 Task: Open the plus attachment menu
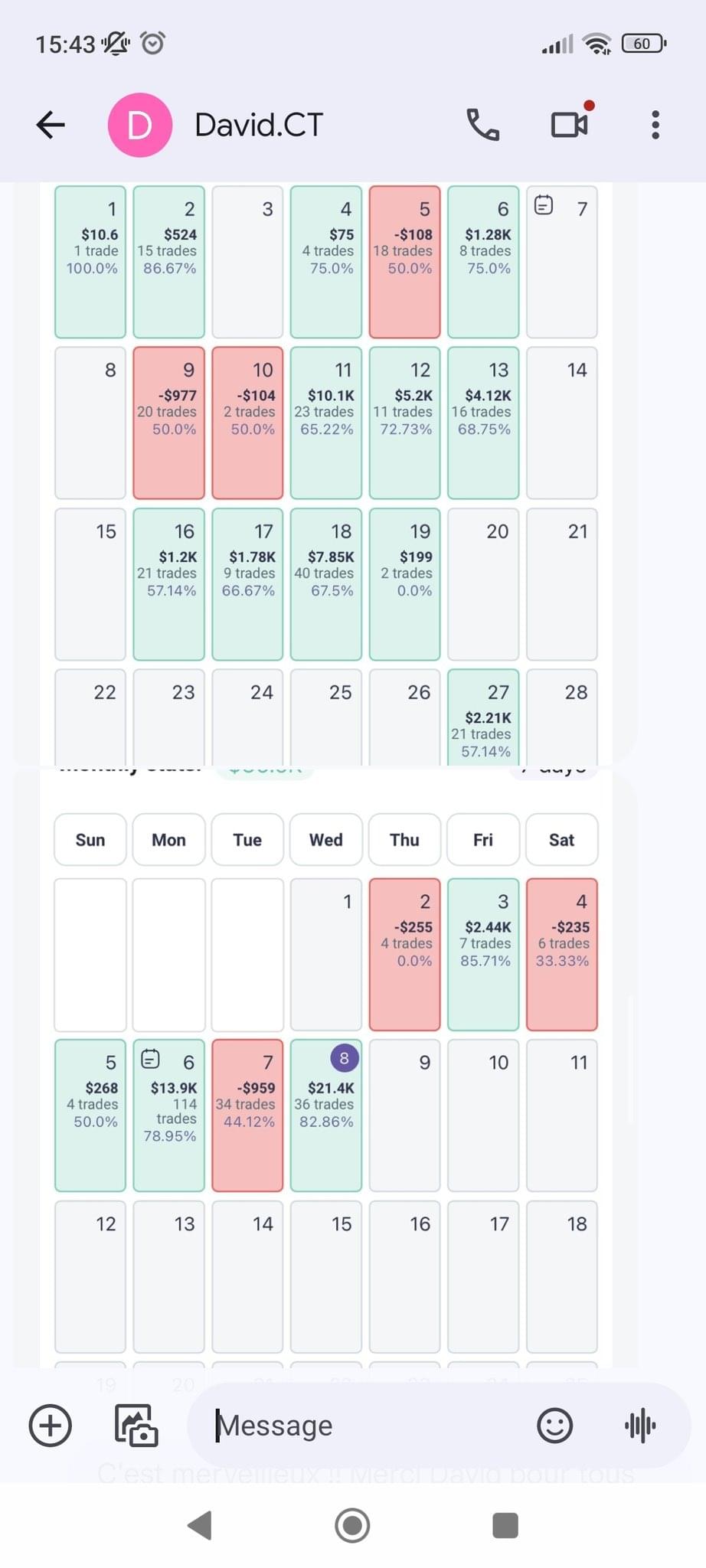tap(50, 1426)
